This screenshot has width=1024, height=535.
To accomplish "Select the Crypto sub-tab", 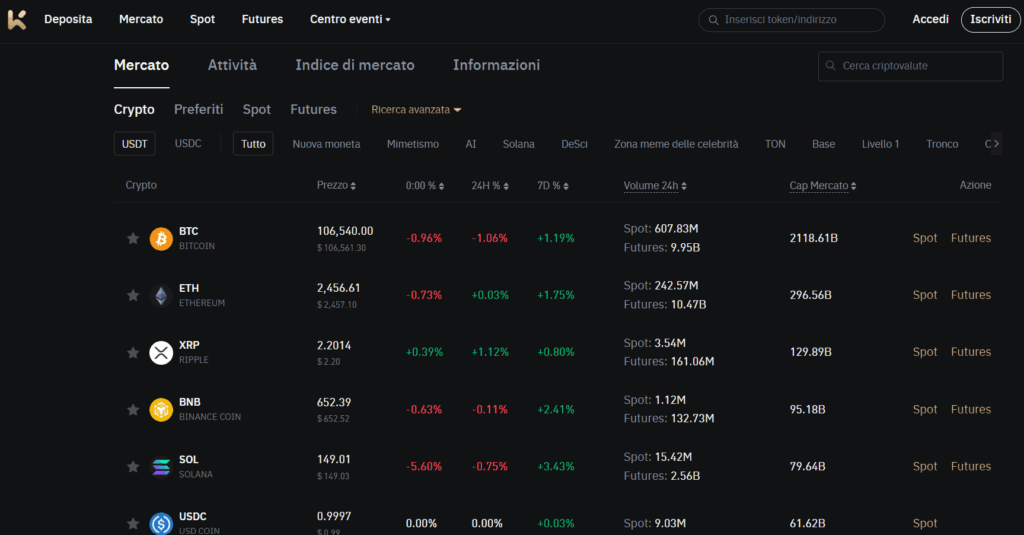I will (134, 110).
